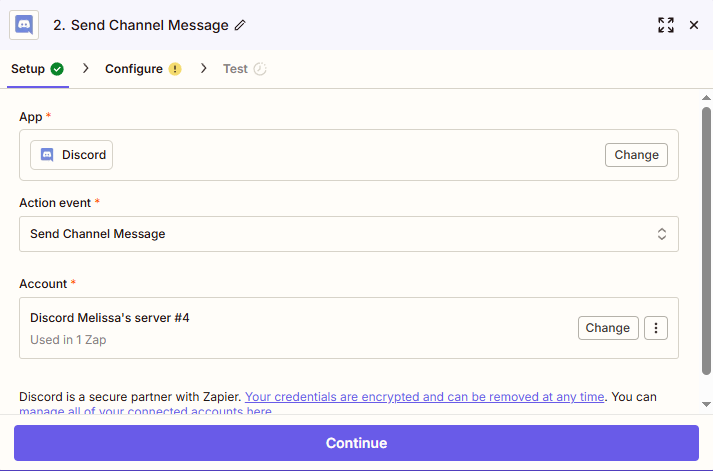Click scrollbar down arrow
Image resolution: width=713 pixels, height=471 pixels.
coord(706,404)
